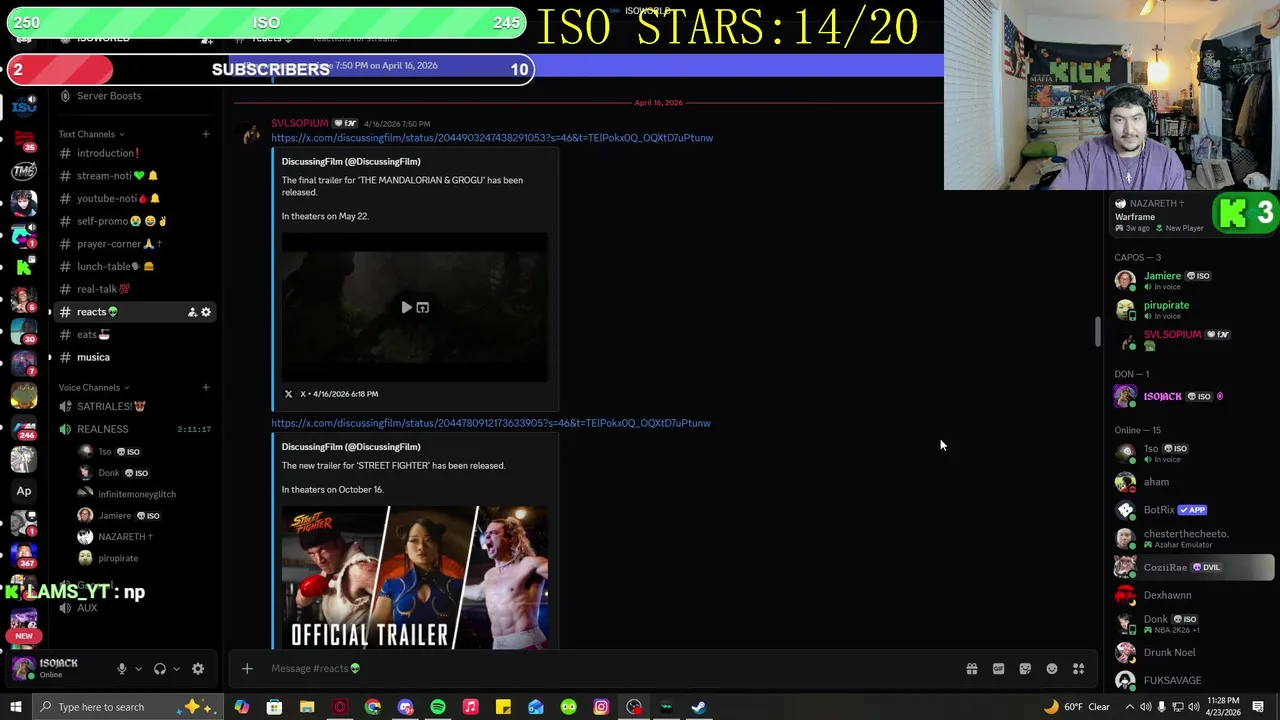Open Spotify from the taskbar

click(x=438, y=707)
